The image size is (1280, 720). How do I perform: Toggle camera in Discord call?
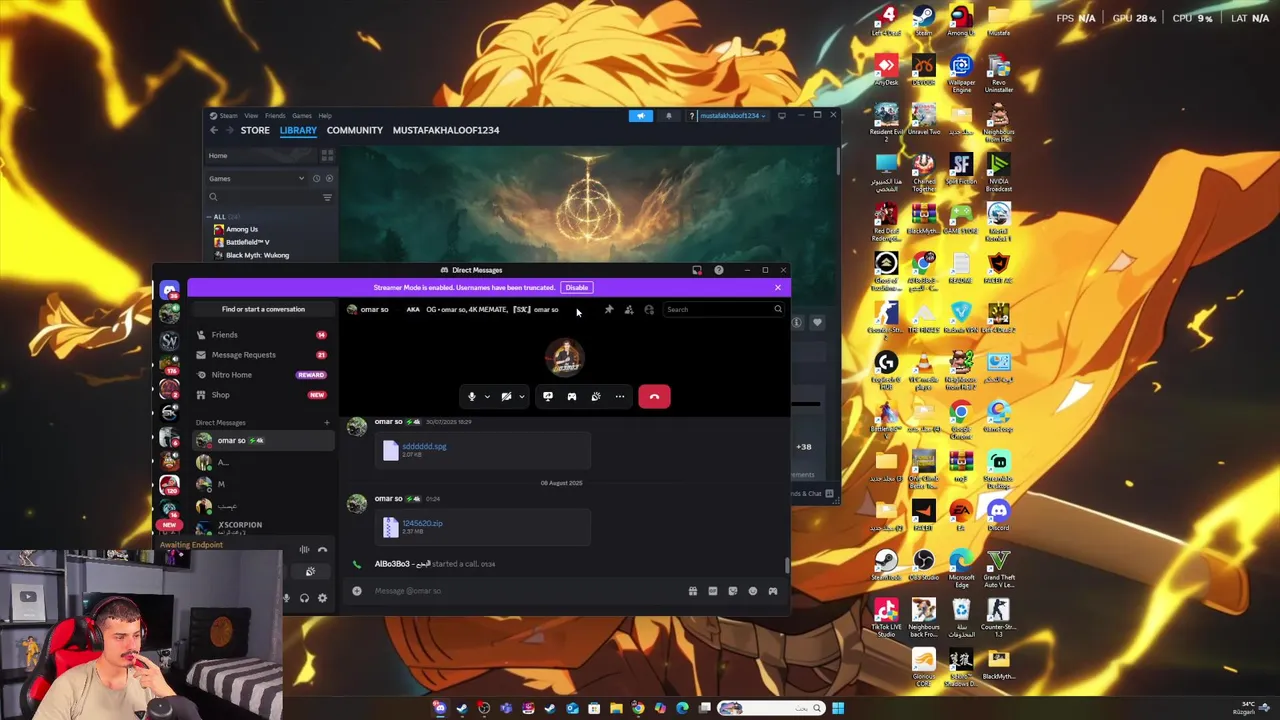click(506, 397)
